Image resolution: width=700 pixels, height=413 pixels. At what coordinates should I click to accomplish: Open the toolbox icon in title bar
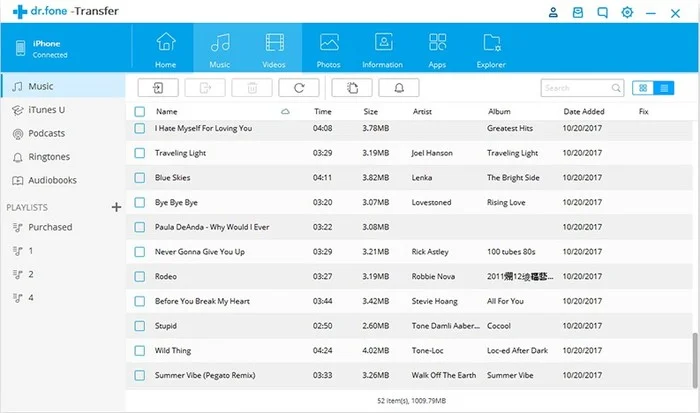pos(578,13)
